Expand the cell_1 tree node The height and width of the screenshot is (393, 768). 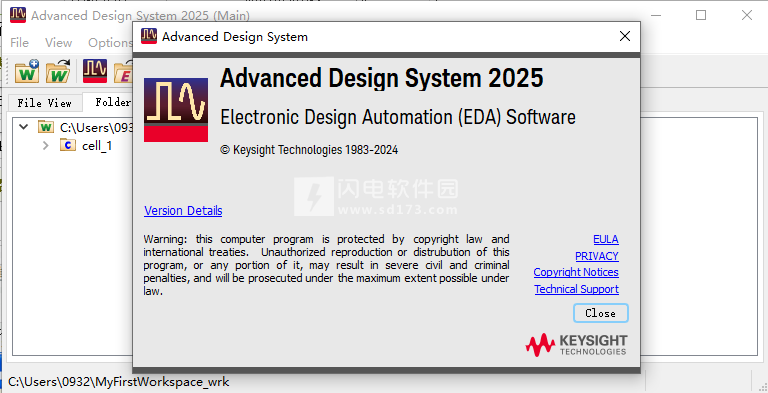tap(46, 146)
